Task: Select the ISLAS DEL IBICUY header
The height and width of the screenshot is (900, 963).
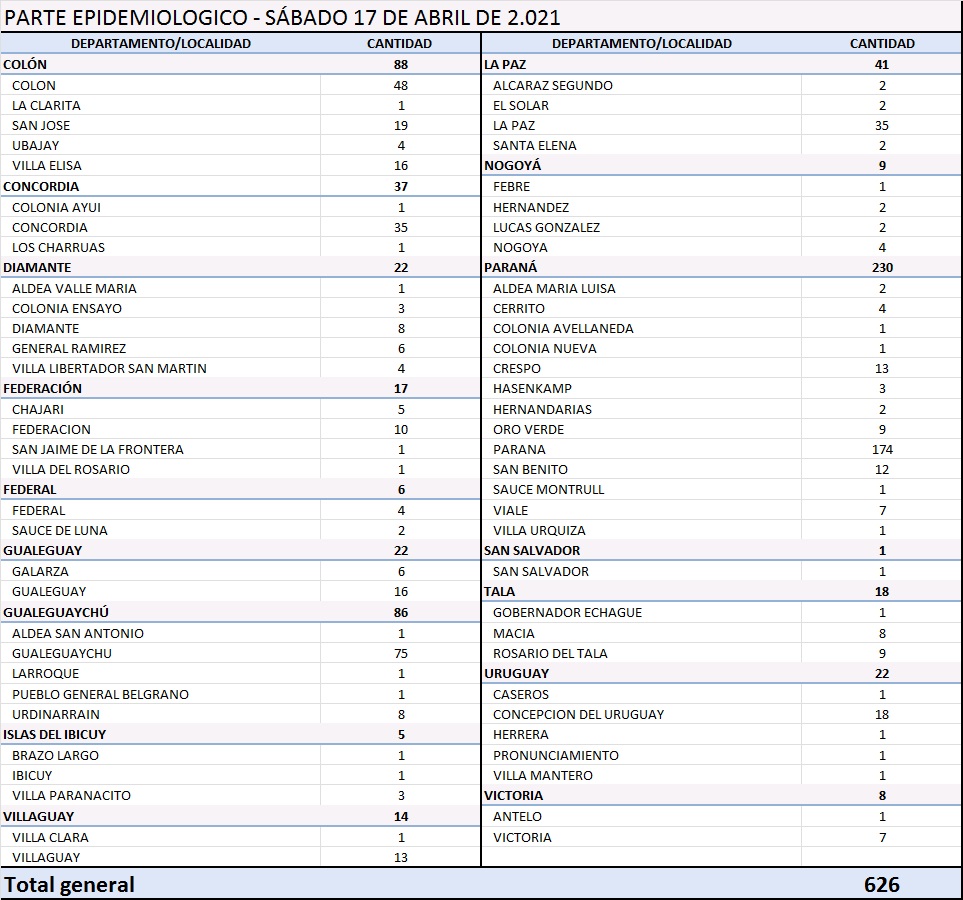Action: click(55, 735)
